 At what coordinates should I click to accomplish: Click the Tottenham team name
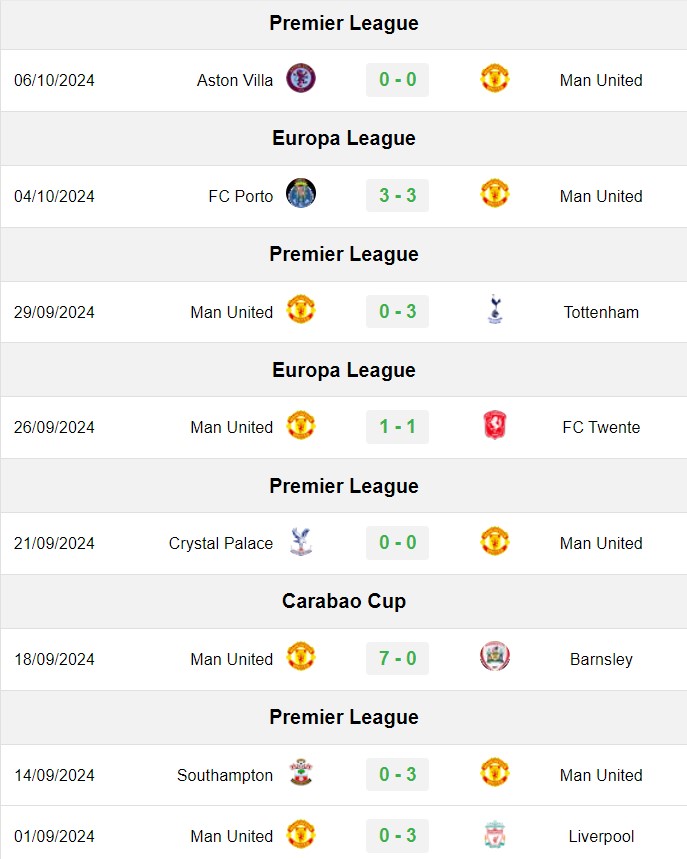point(601,312)
